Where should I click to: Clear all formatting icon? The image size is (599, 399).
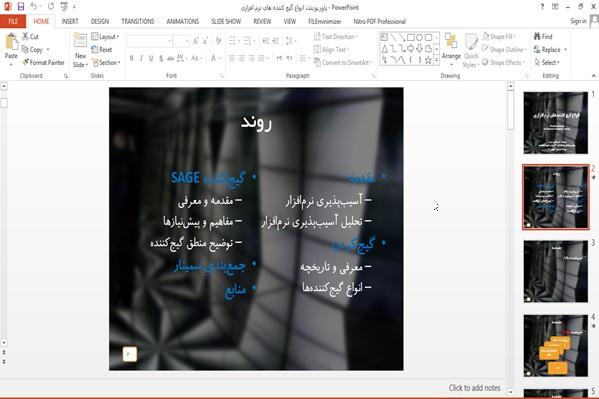(219, 41)
